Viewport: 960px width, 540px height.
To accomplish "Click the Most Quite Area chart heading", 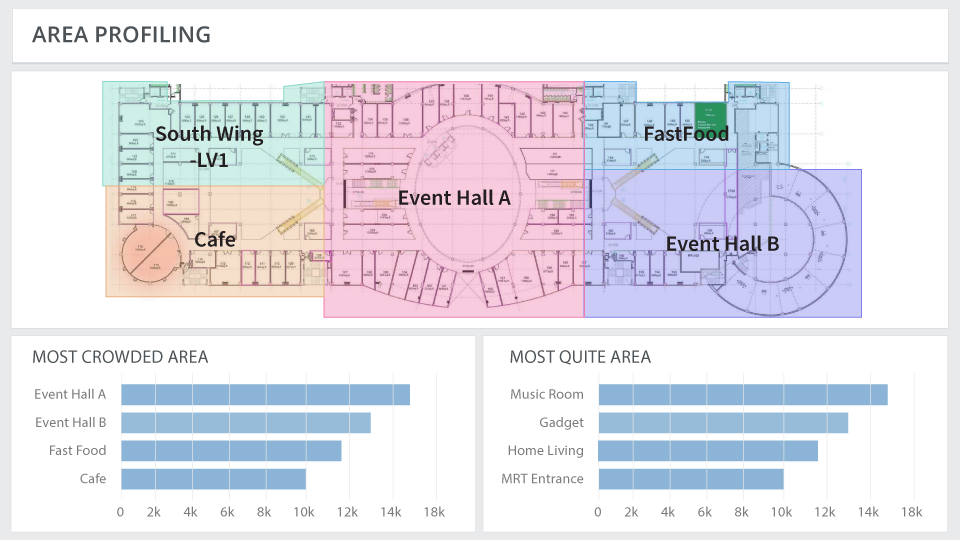I will [580, 357].
